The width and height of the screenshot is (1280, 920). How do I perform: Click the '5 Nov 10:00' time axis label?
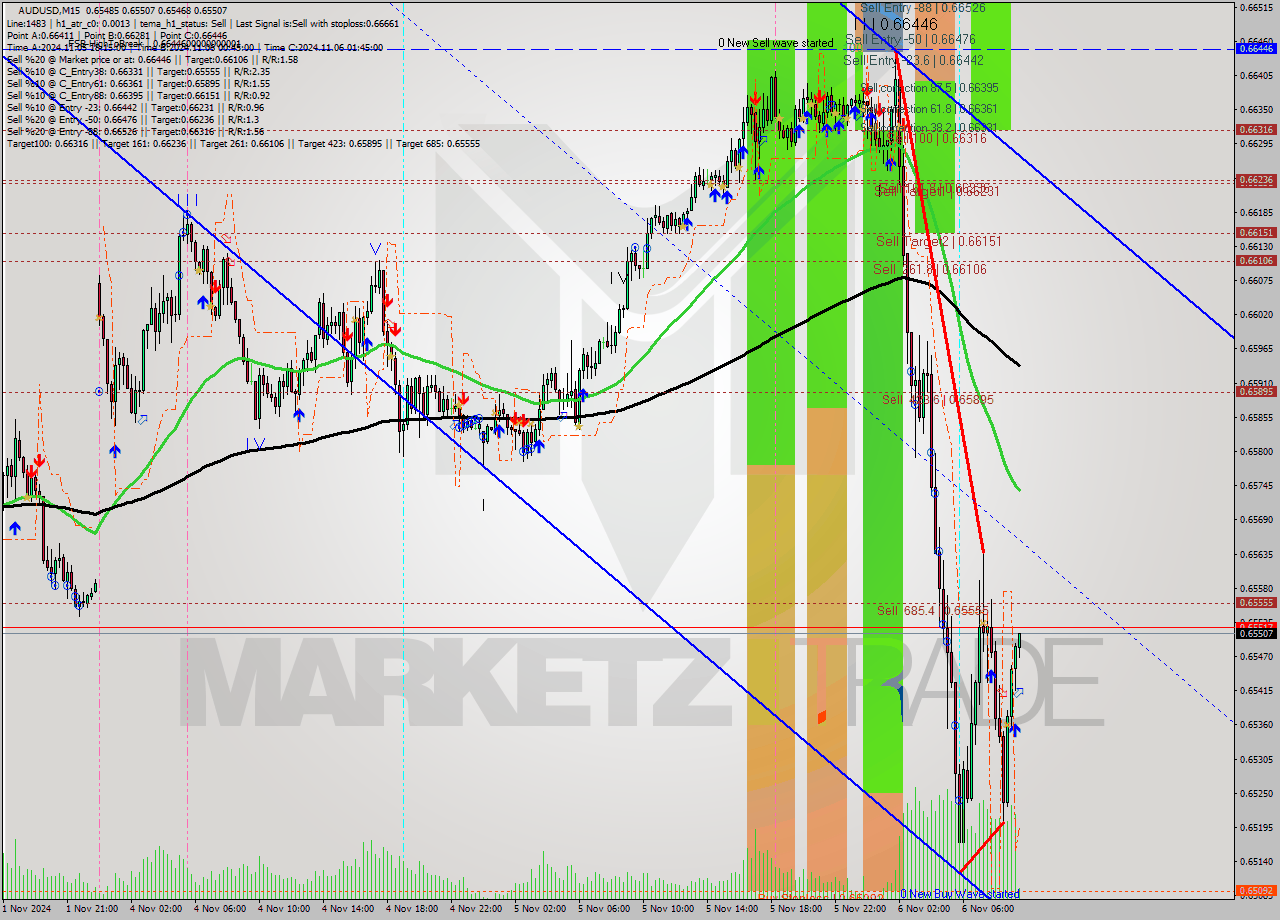coord(668,909)
